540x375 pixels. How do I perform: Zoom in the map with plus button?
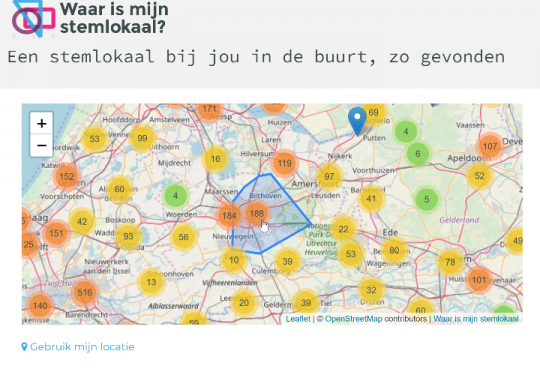(41, 123)
